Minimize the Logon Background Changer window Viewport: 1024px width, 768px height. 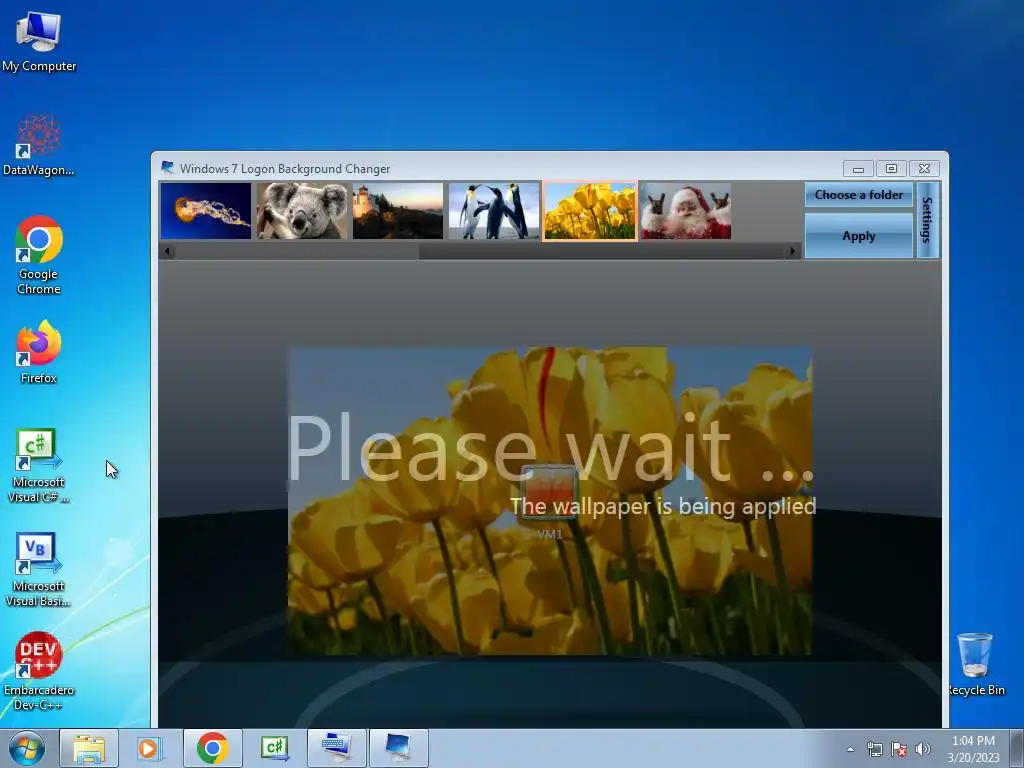tap(858, 168)
